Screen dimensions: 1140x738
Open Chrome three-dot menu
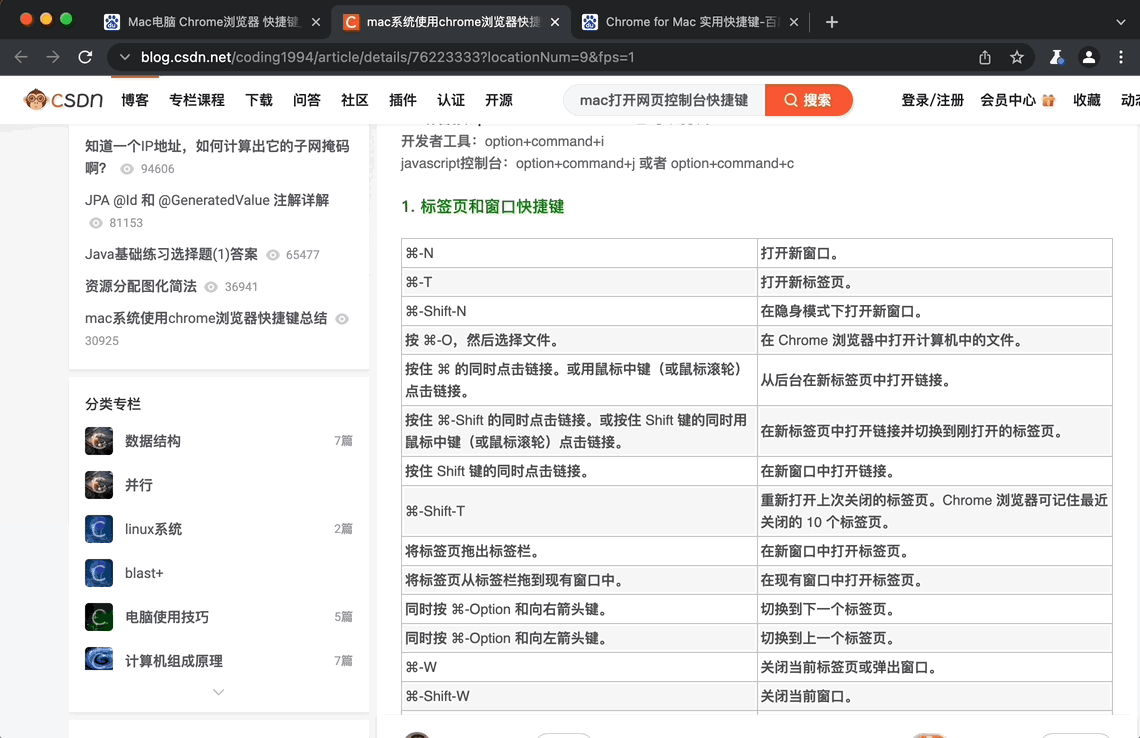click(1120, 57)
